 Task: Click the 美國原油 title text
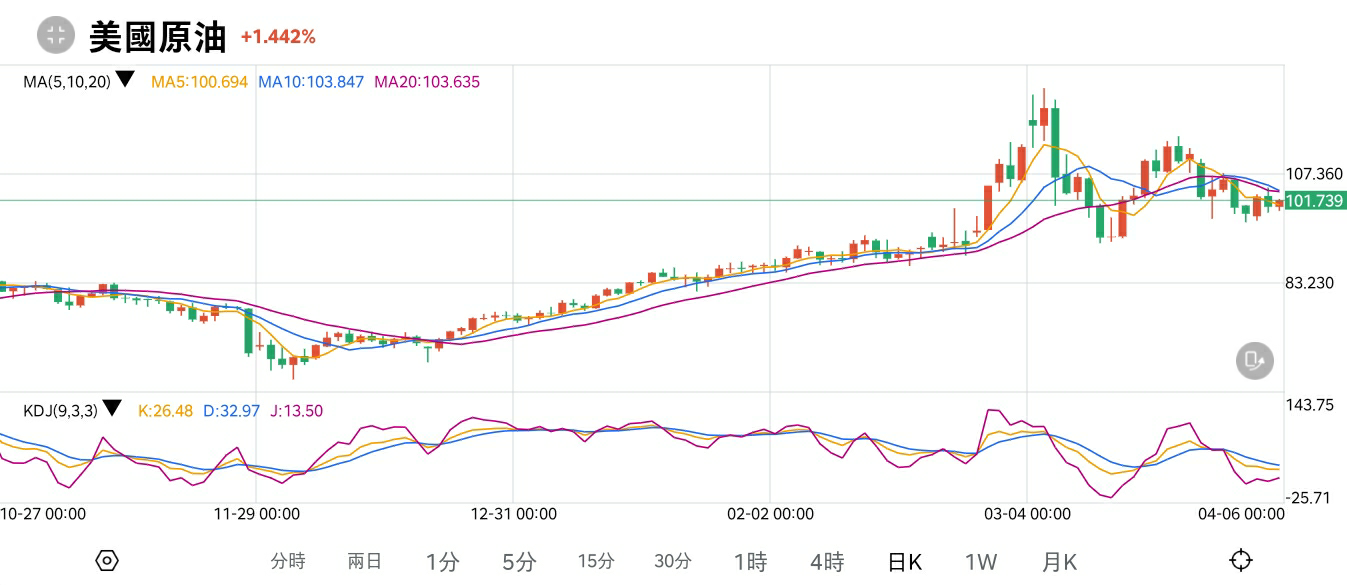(x=159, y=37)
